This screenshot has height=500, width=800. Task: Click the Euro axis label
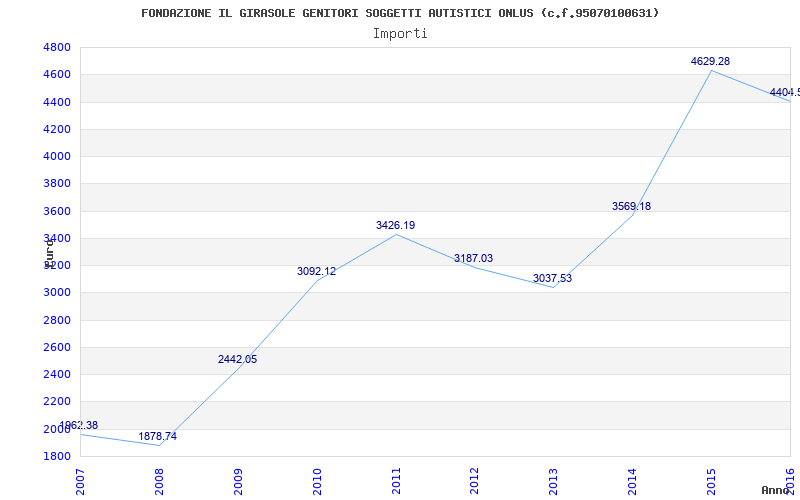48,253
